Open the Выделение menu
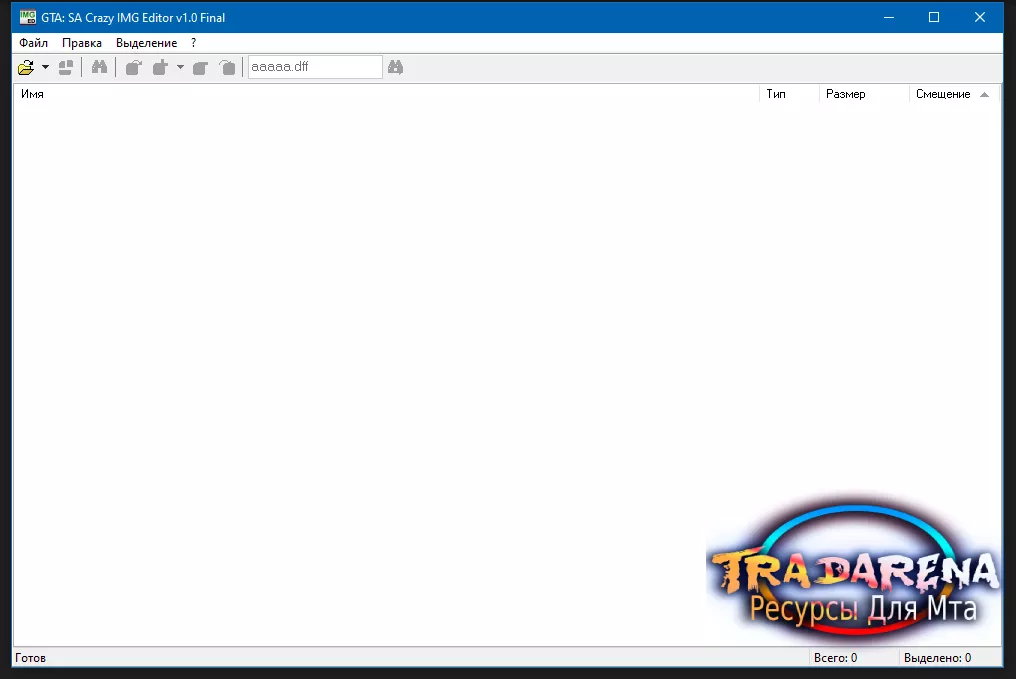Viewport: 1016px width, 679px height. click(146, 43)
